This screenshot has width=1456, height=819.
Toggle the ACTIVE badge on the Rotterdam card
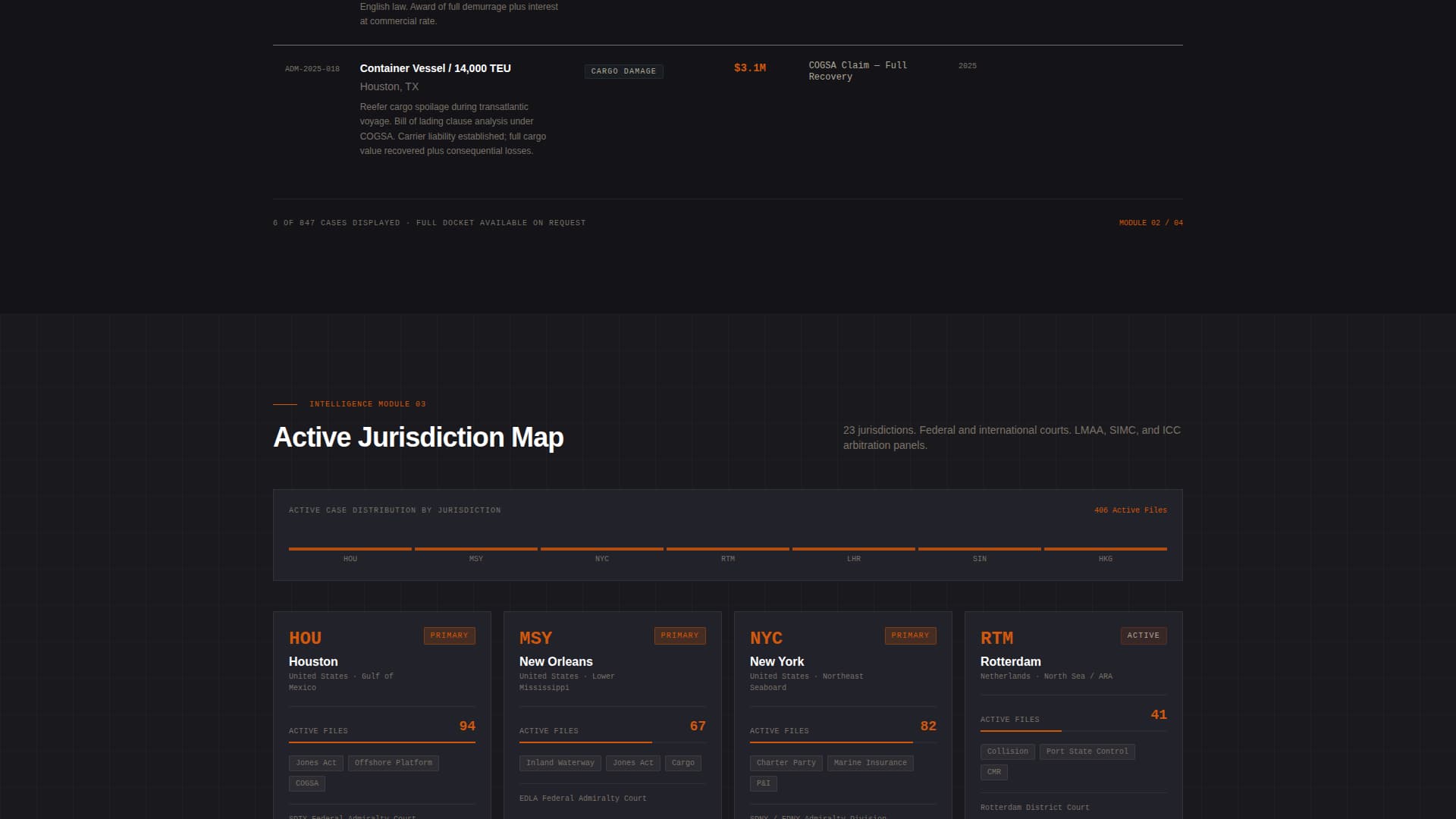coord(1144,635)
